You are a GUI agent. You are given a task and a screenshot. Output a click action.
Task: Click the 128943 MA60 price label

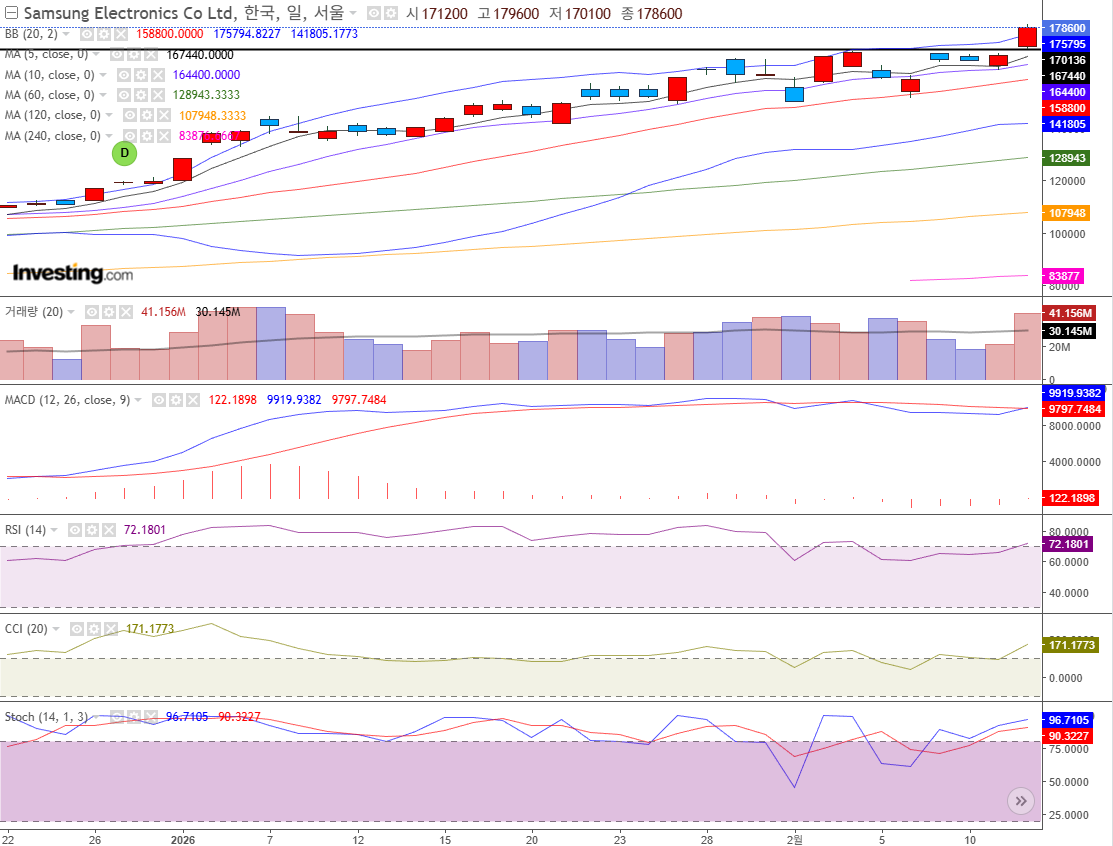[1066, 158]
